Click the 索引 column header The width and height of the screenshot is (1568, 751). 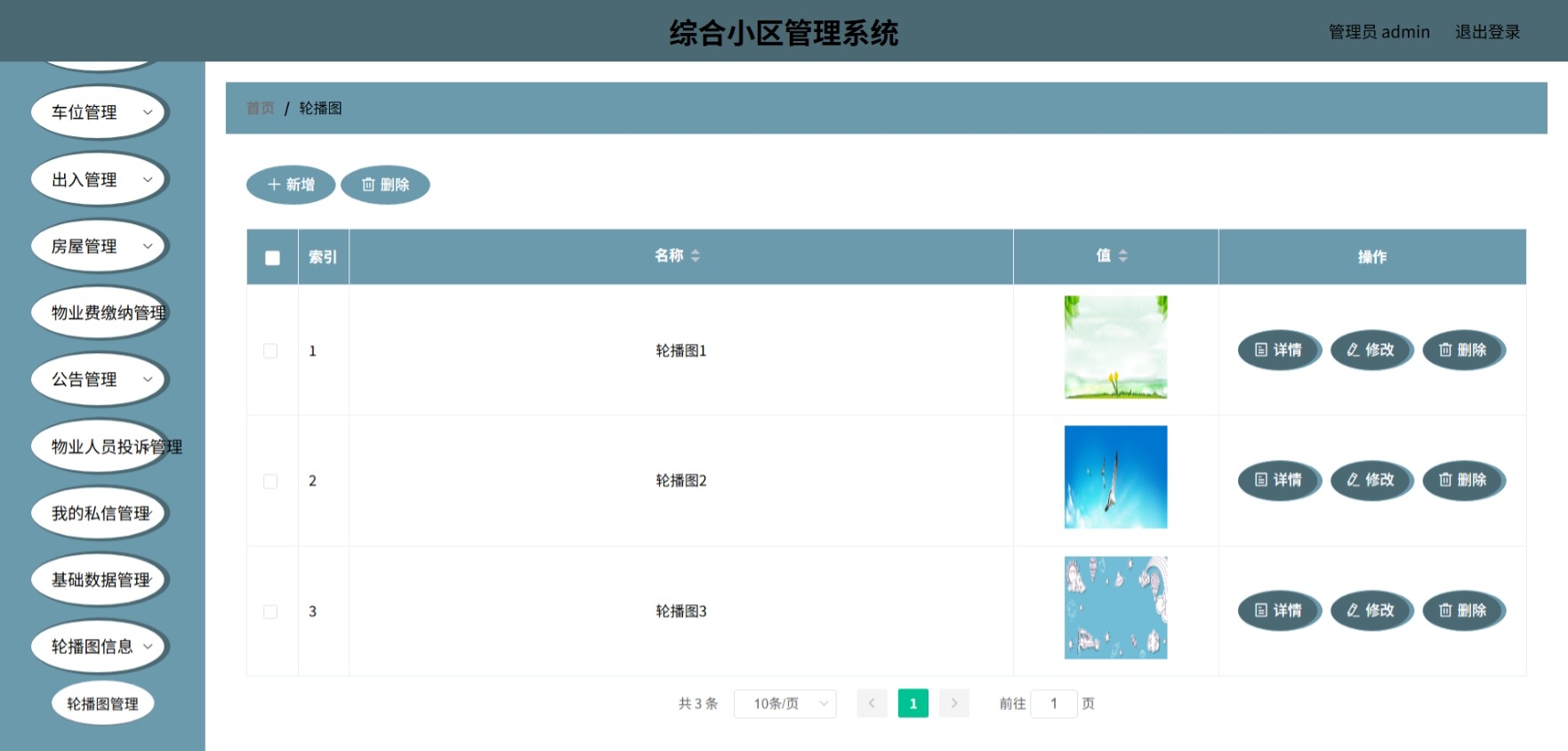[x=323, y=257]
